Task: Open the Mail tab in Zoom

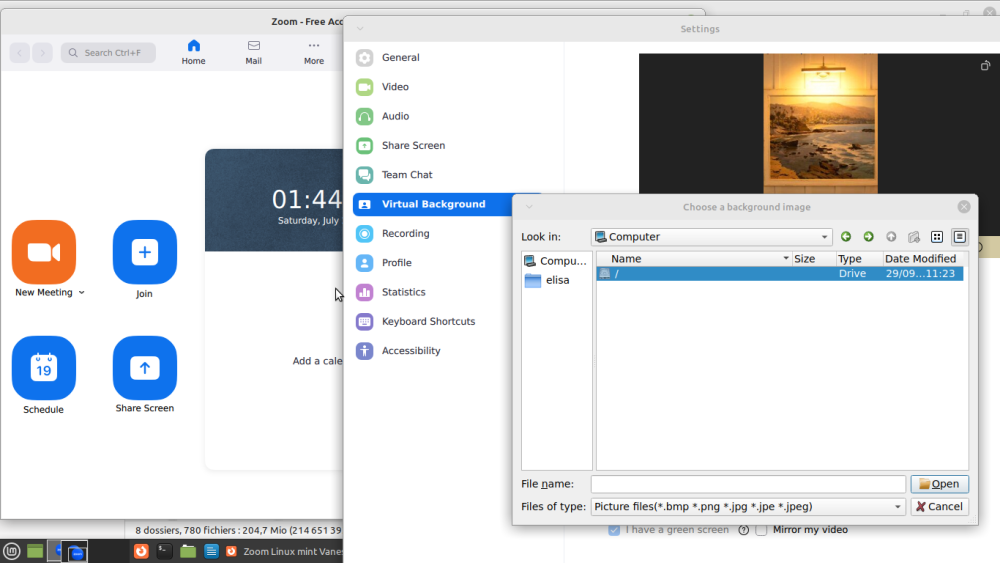Action: [254, 52]
